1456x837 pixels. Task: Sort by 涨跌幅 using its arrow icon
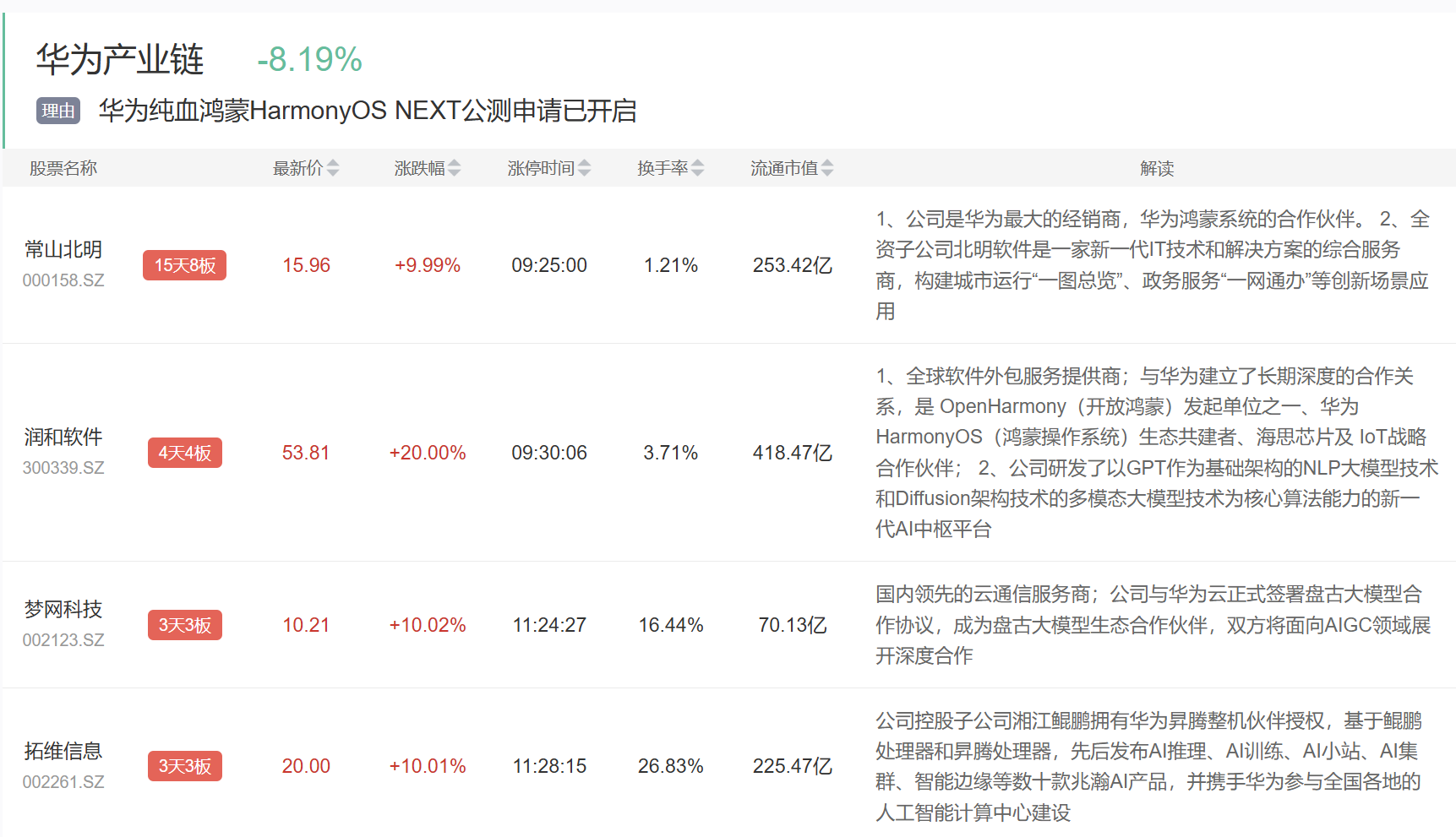coord(455,168)
